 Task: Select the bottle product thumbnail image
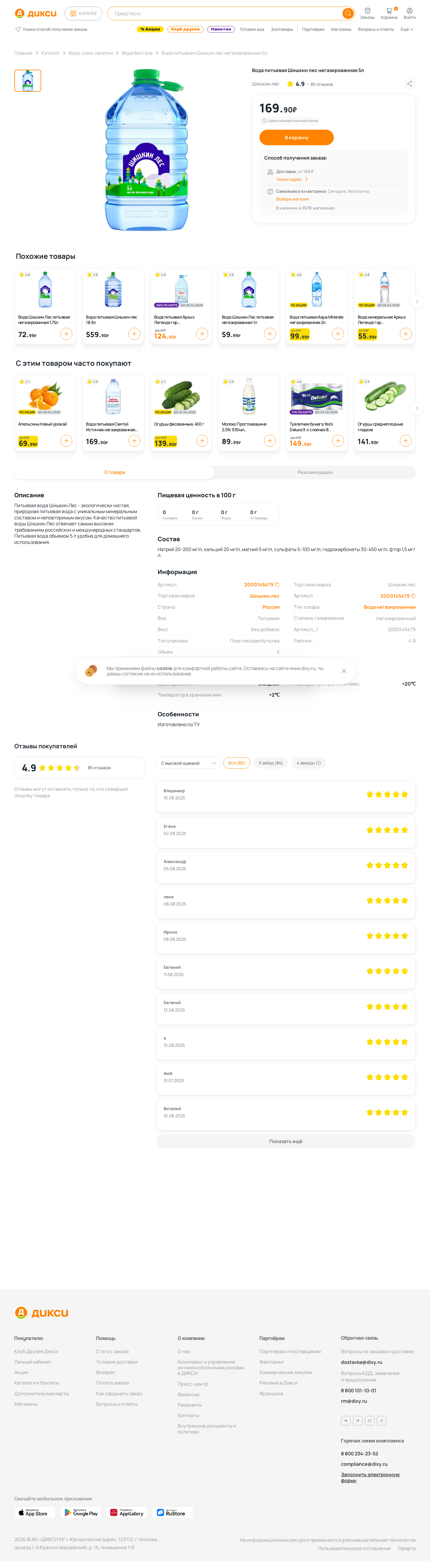tap(28, 80)
